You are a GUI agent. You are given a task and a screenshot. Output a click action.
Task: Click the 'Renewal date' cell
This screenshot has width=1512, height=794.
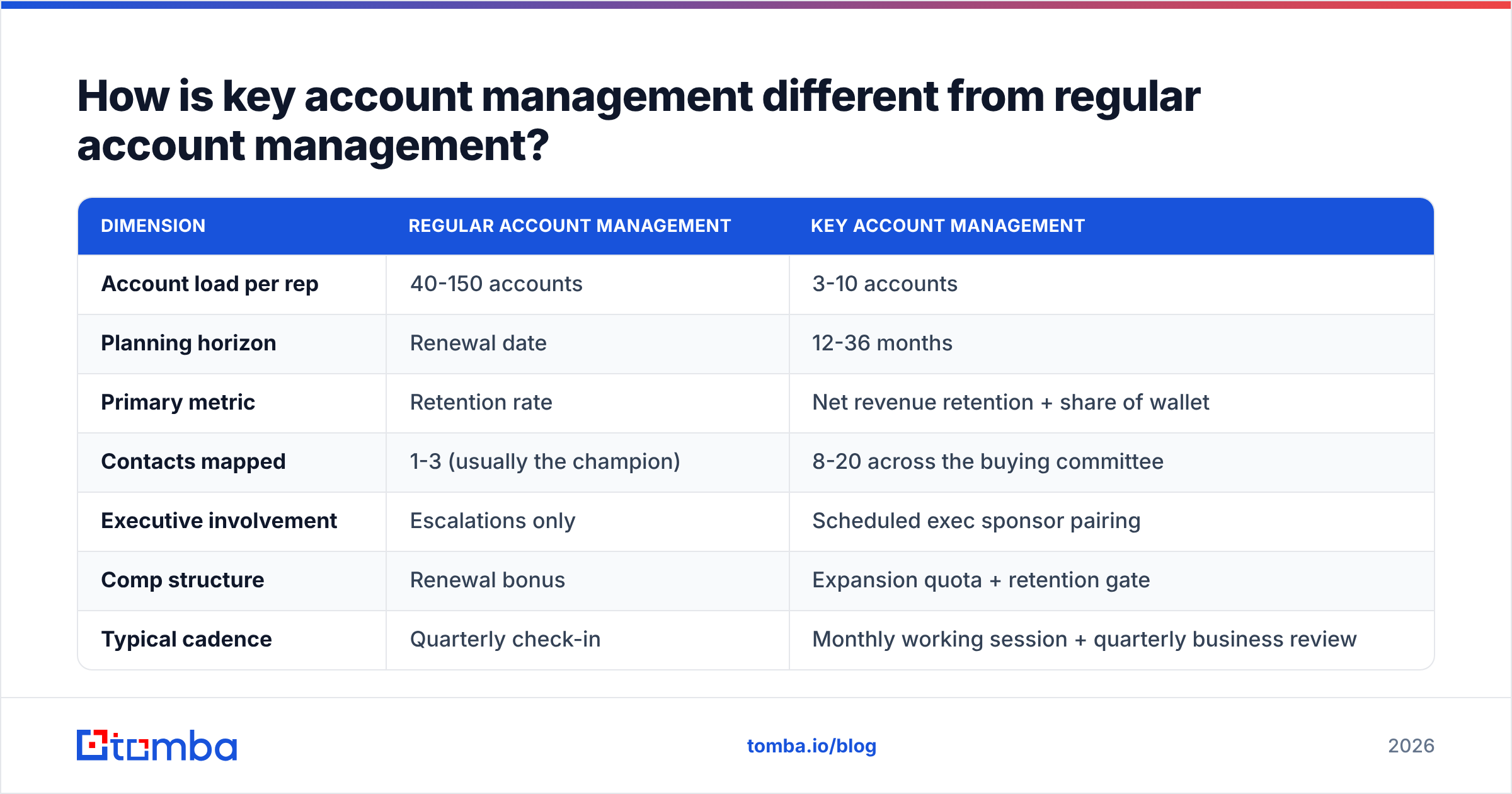click(x=478, y=343)
